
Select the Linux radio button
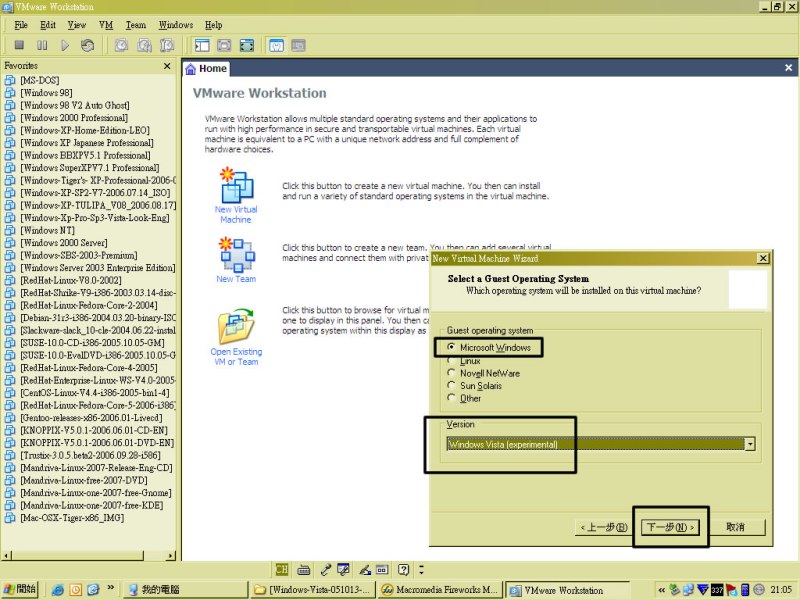point(451,360)
